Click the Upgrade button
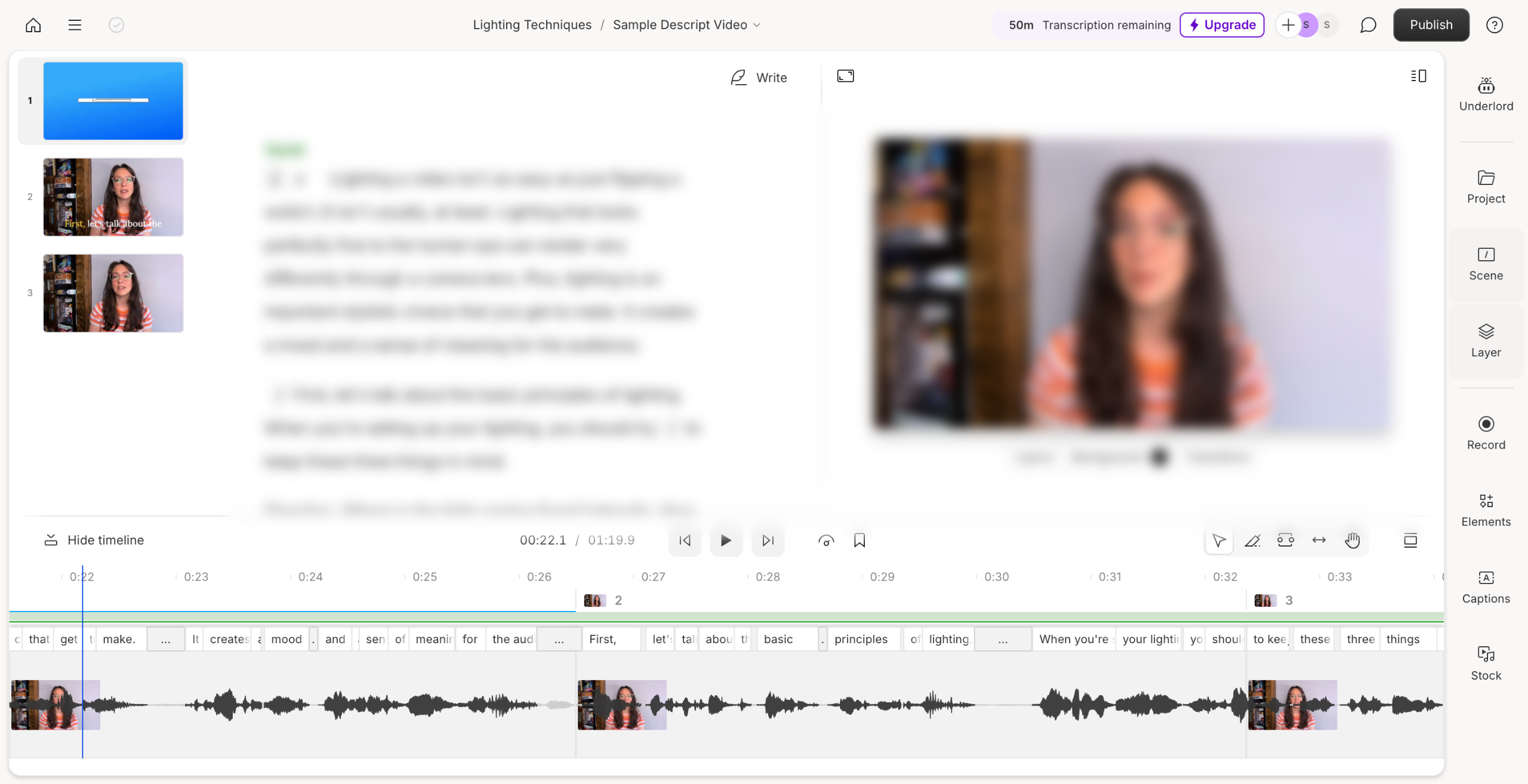The image size is (1528, 784). (x=1222, y=25)
